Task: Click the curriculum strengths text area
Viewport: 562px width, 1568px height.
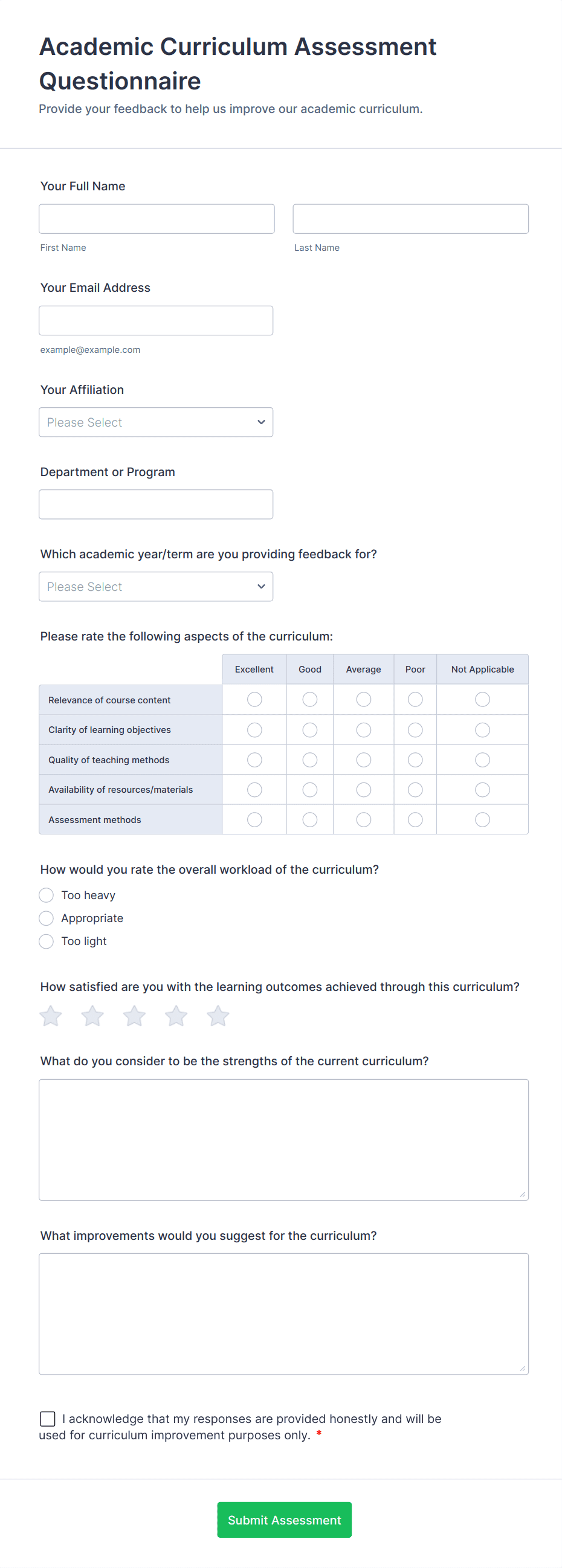Action: (283, 1140)
